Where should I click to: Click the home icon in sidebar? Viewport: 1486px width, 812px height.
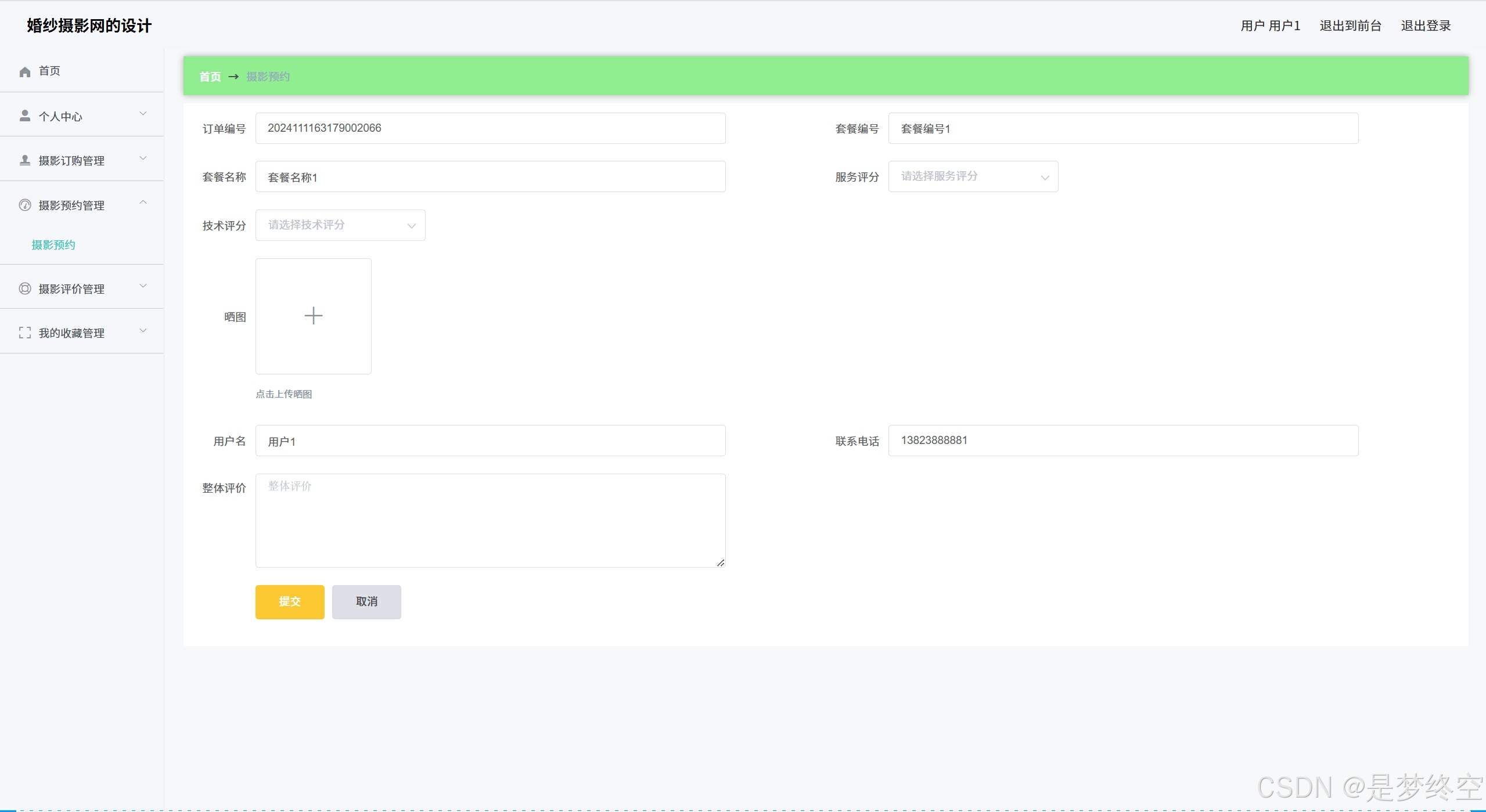click(x=25, y=72)
